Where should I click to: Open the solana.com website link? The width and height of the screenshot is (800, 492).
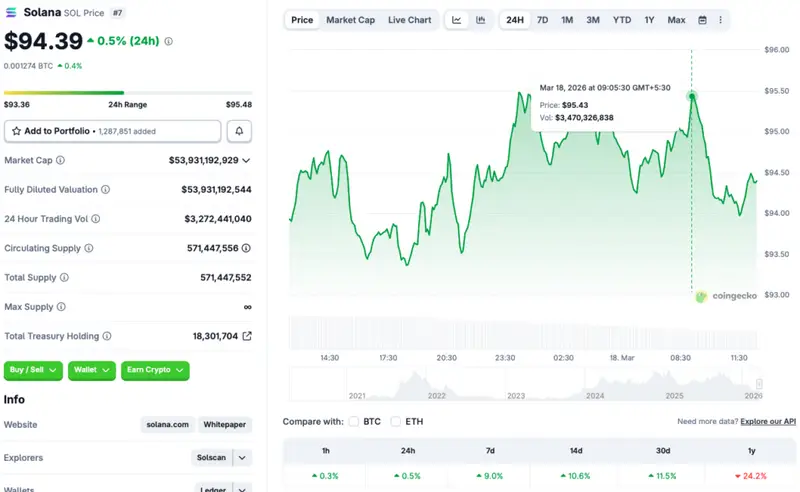(x=167, y=425)
